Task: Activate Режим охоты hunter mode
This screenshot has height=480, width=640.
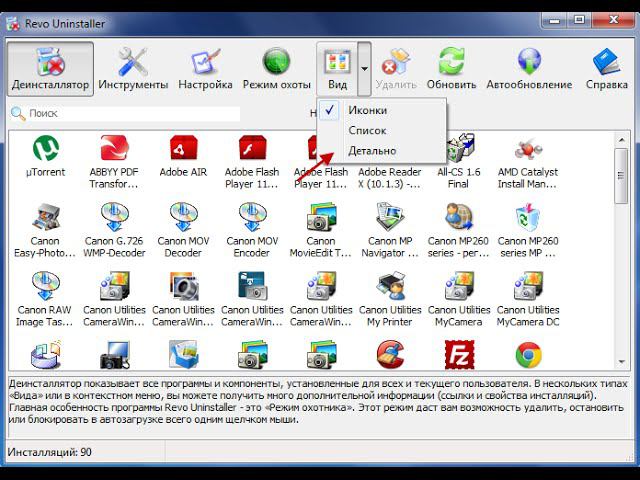Action: (276, 69)
